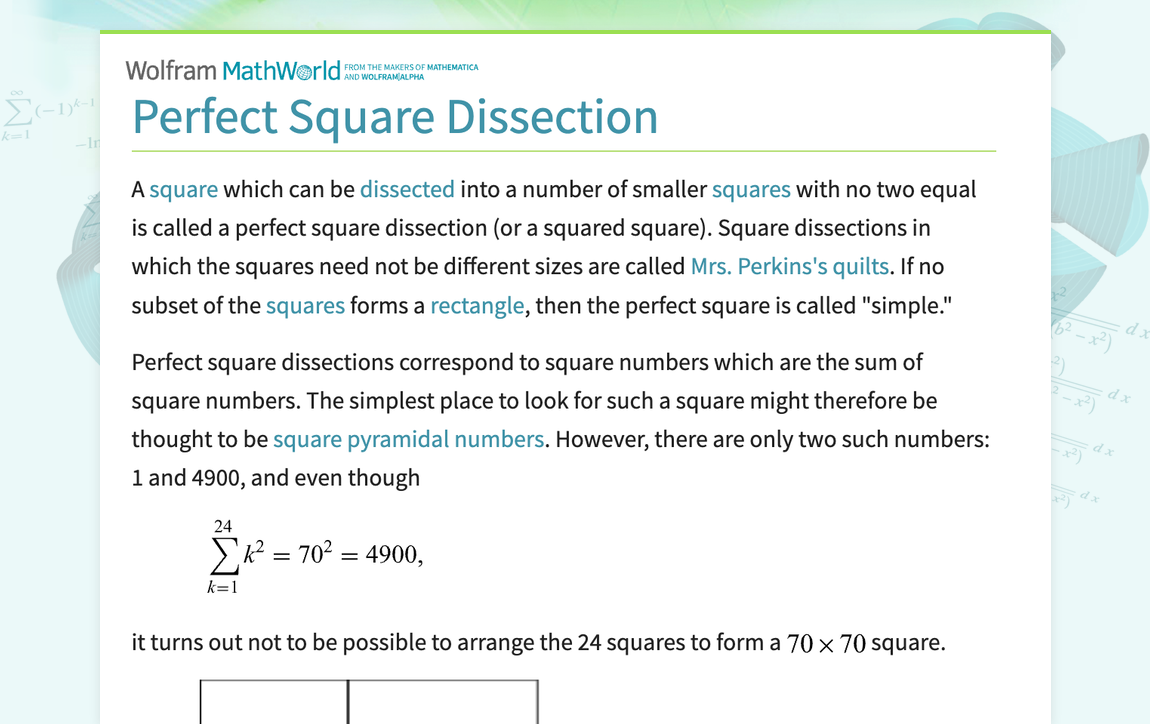Click the right square of the dissection diagram
1150x724 pixels.
coord(443,702)
